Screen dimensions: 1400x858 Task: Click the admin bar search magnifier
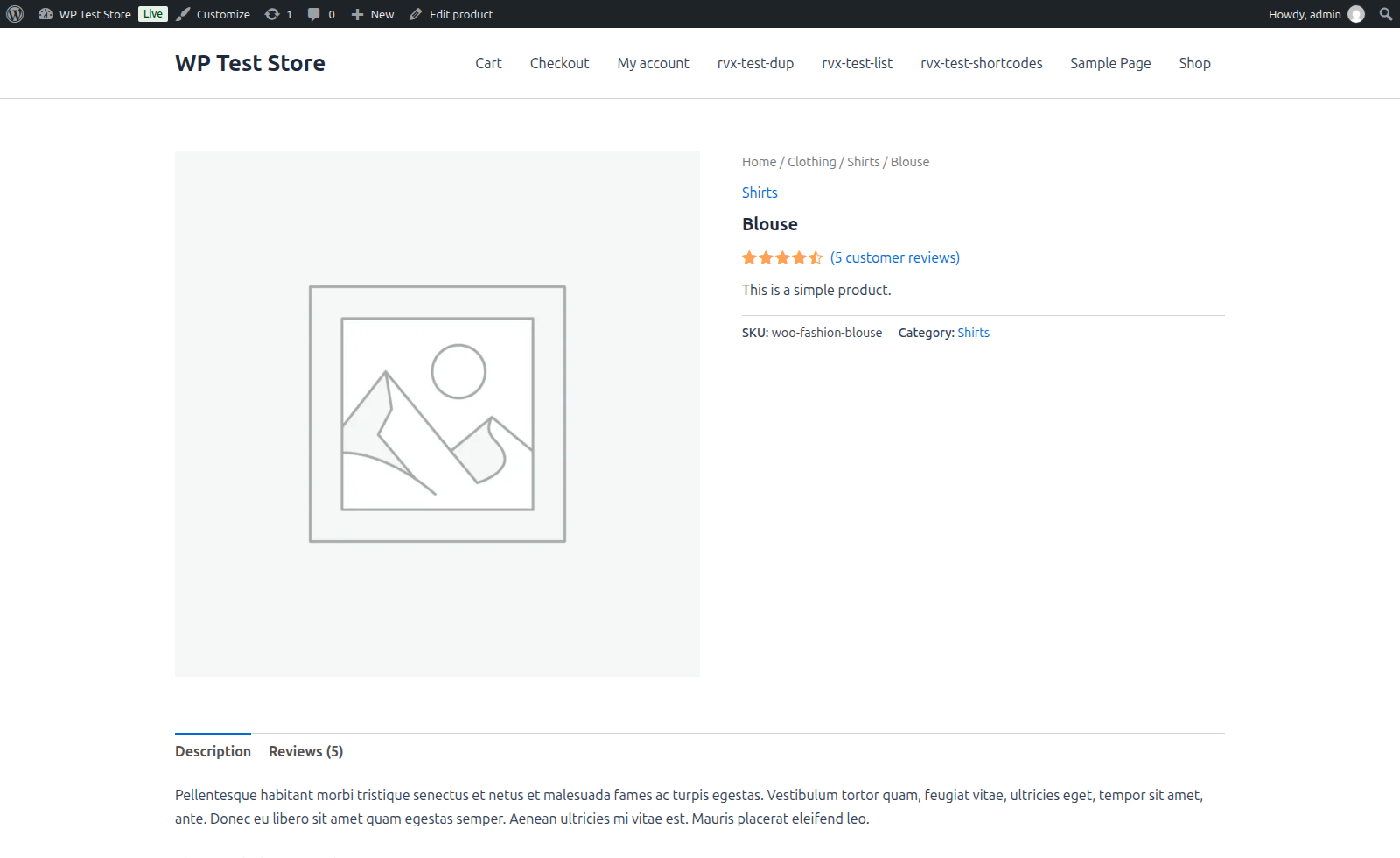click(1386, 14)
